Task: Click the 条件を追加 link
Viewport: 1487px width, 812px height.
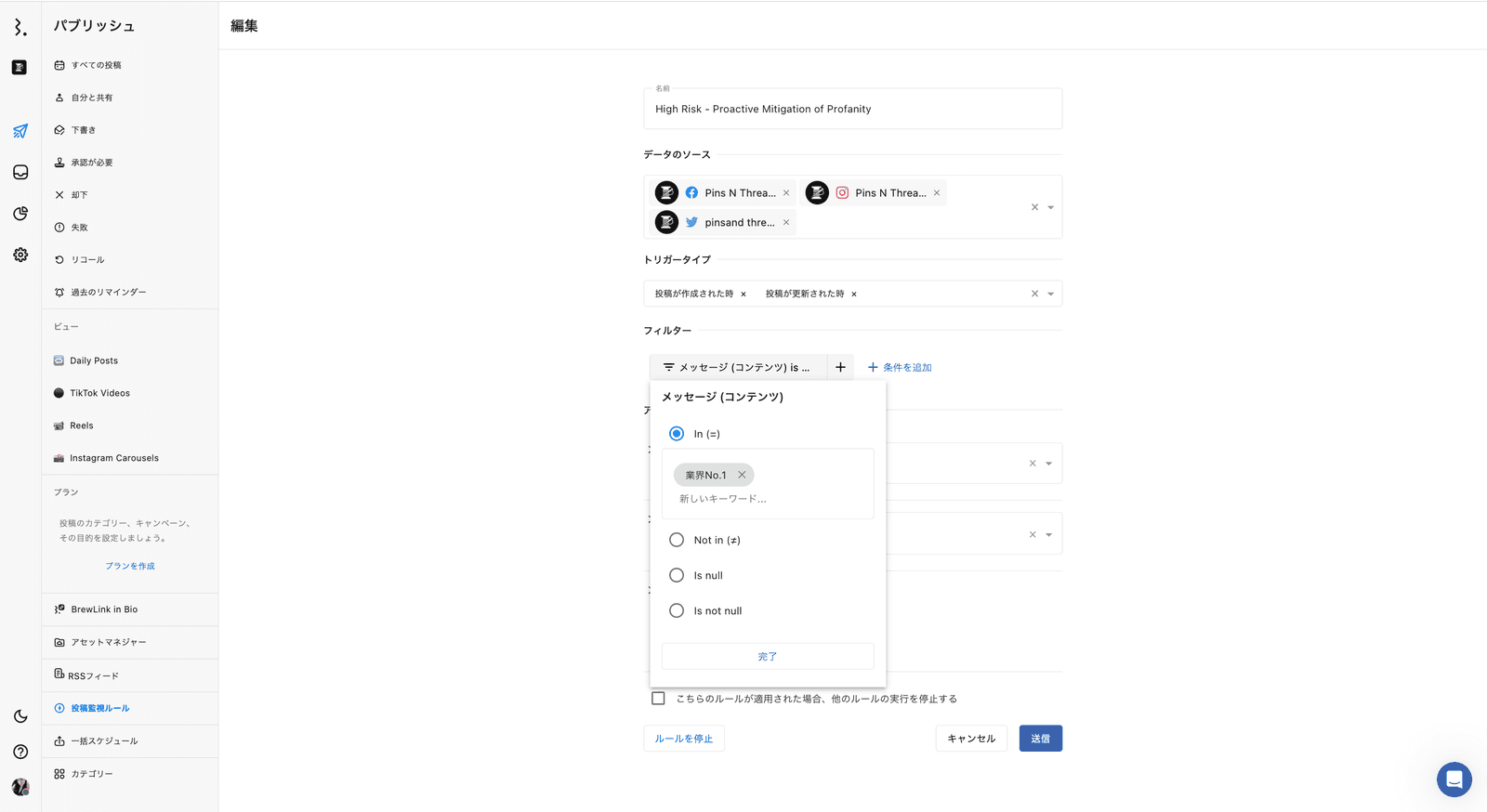Action: [900, 367]
